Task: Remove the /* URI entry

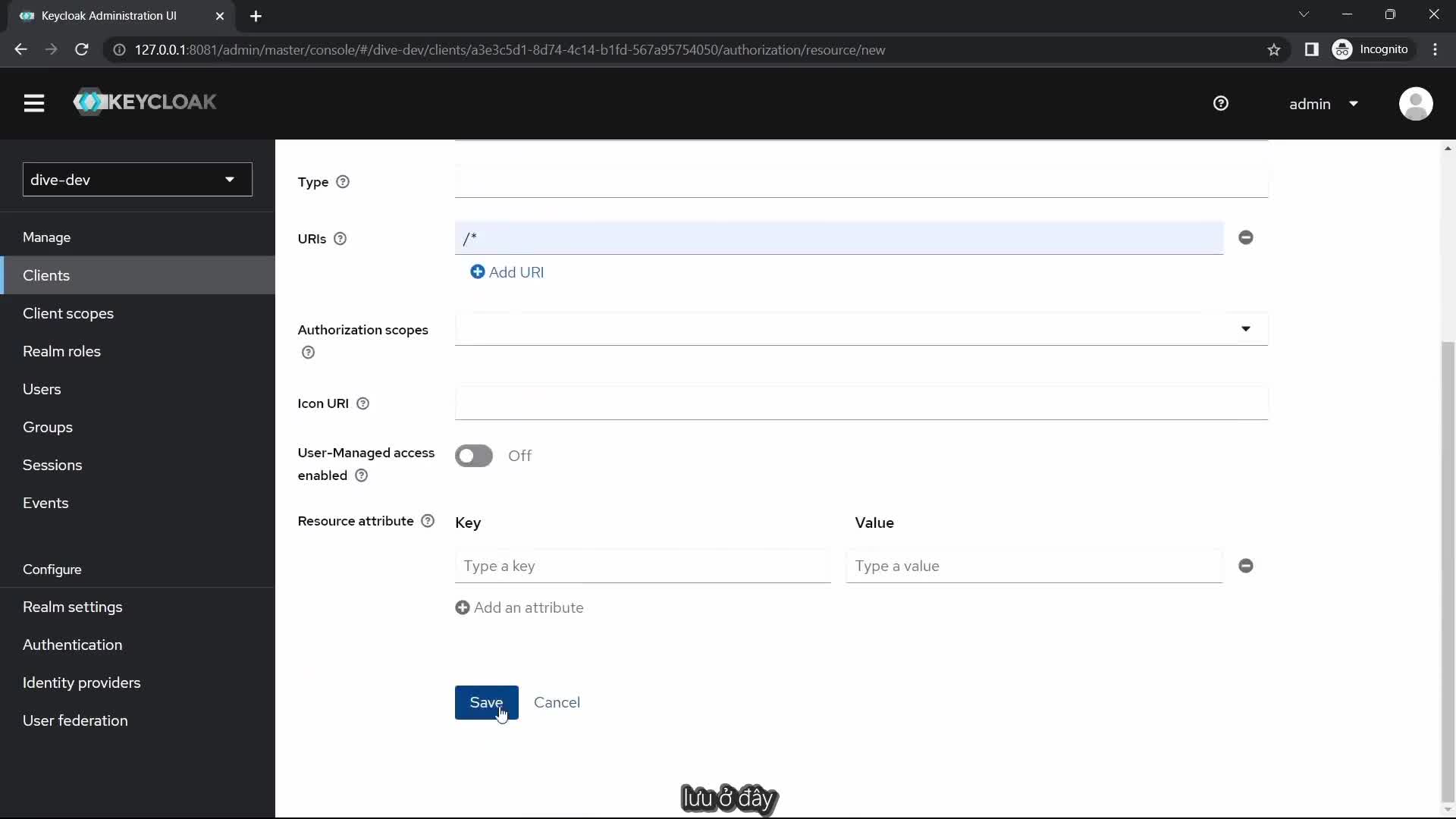Action: [x=1245, y=238]
